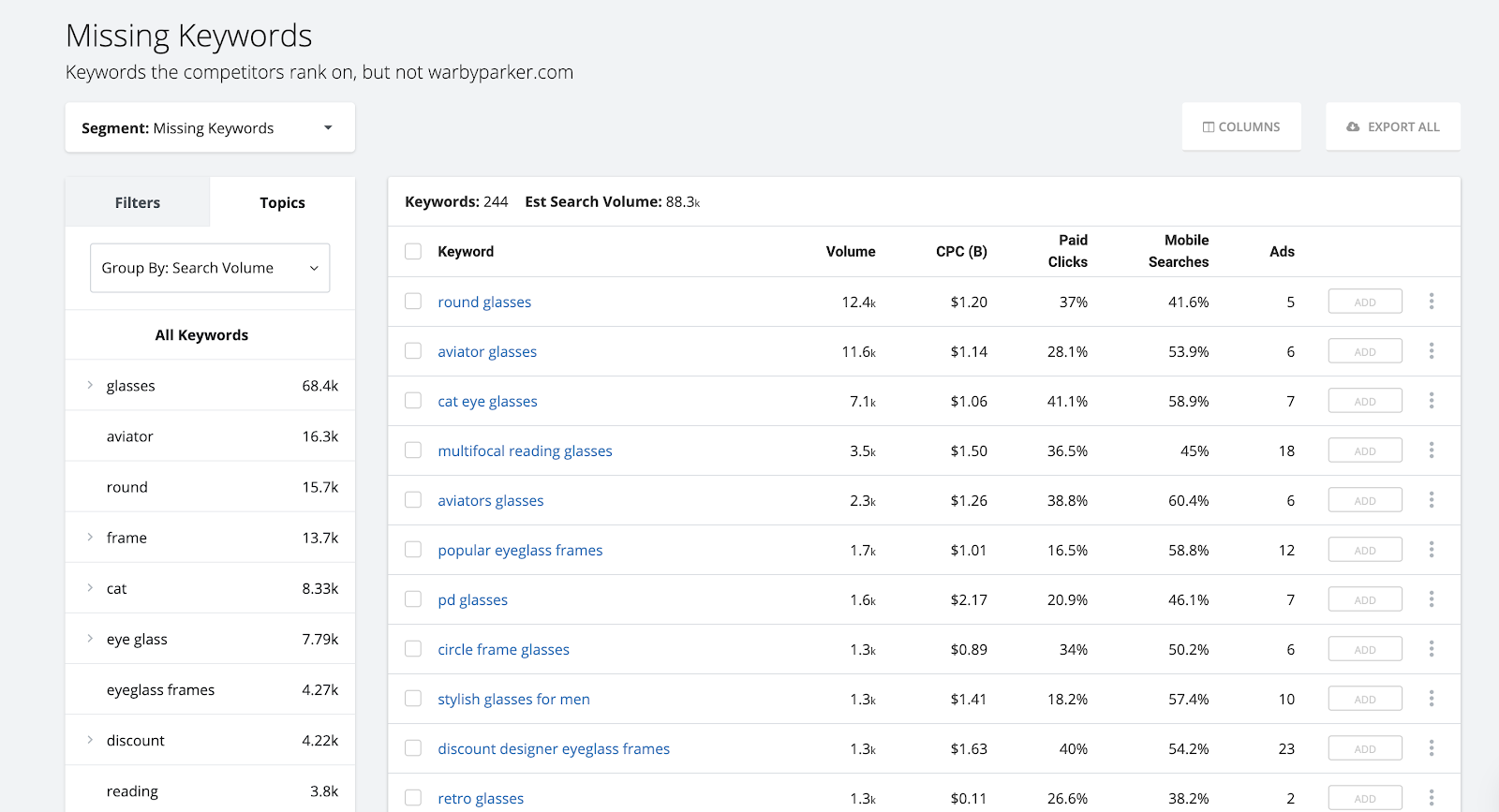The height and width of the screenshot is (812, 1499).
Task: Switch to the Topics tab
Action: point(283,202)
